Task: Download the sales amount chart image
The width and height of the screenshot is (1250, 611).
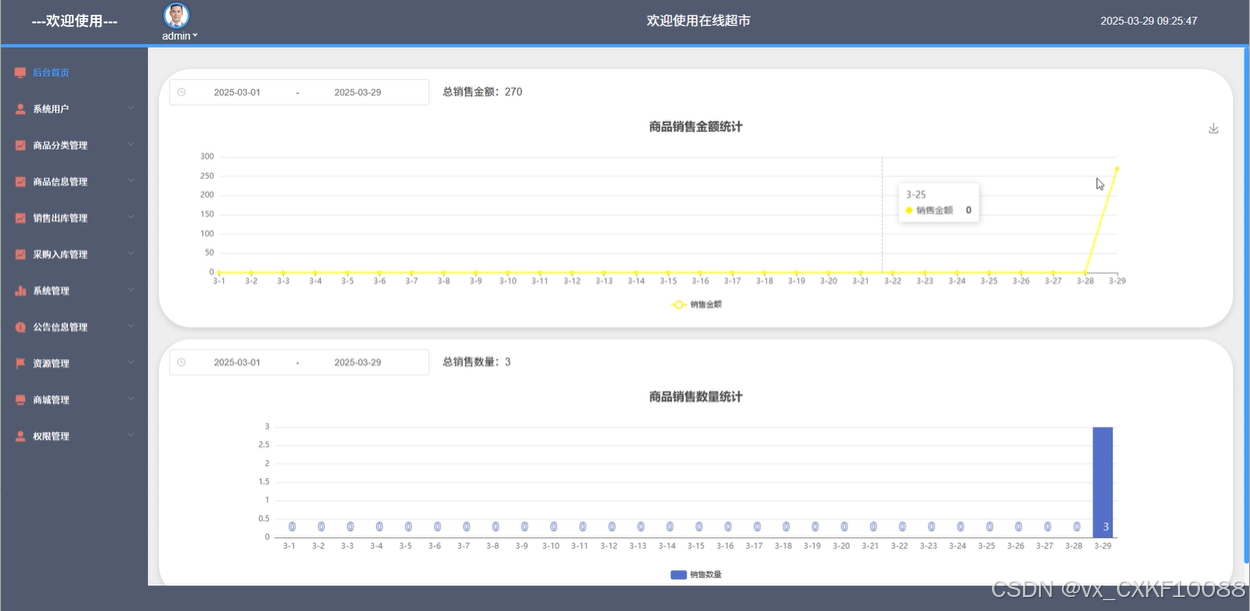Action: [x=1213, y=128]
